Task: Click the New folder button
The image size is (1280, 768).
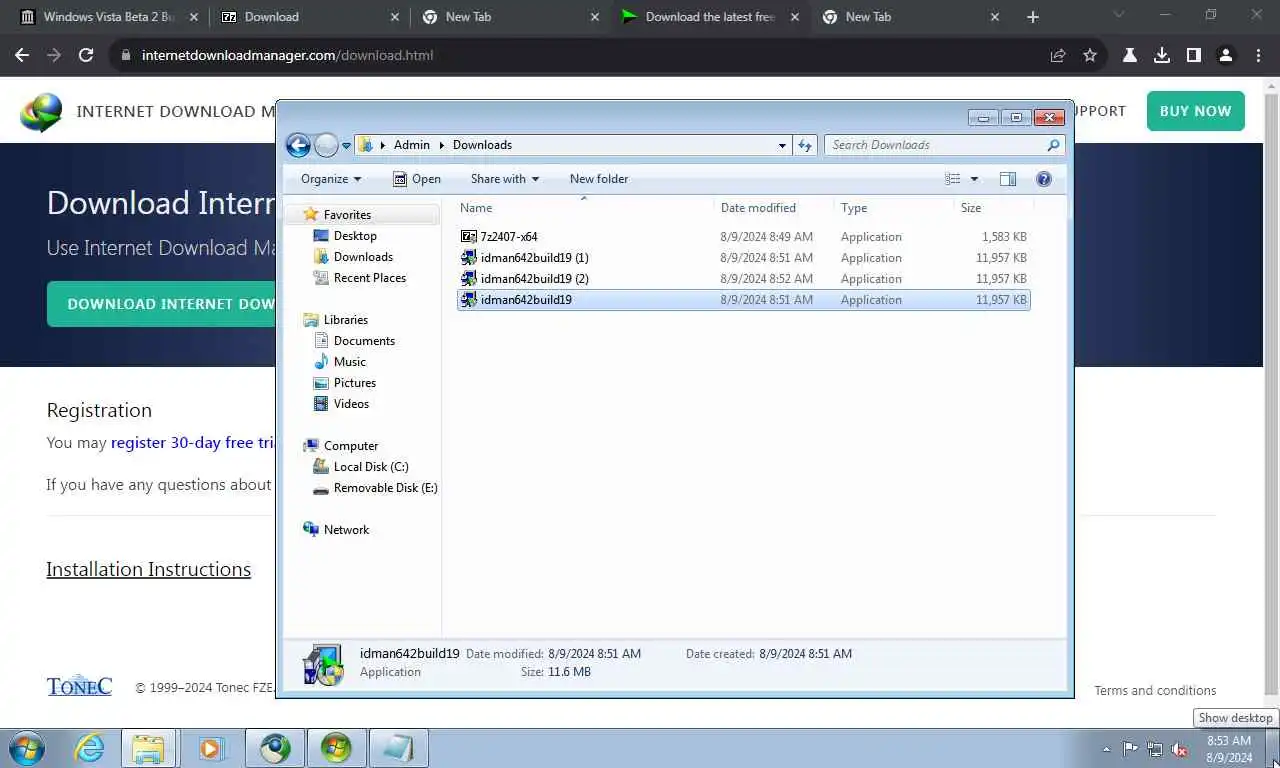Action: coord(599,179)
